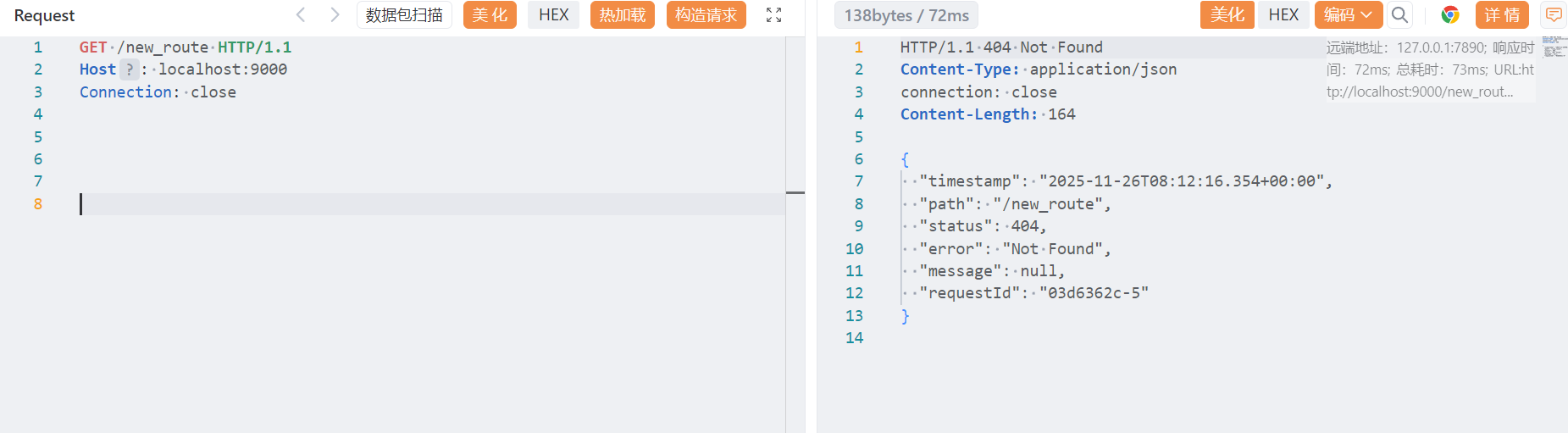The height and width of the screenshot is (433, 1568).
Task: Click the 数据包扫描 packet scan button
Action: click(404, 14)
